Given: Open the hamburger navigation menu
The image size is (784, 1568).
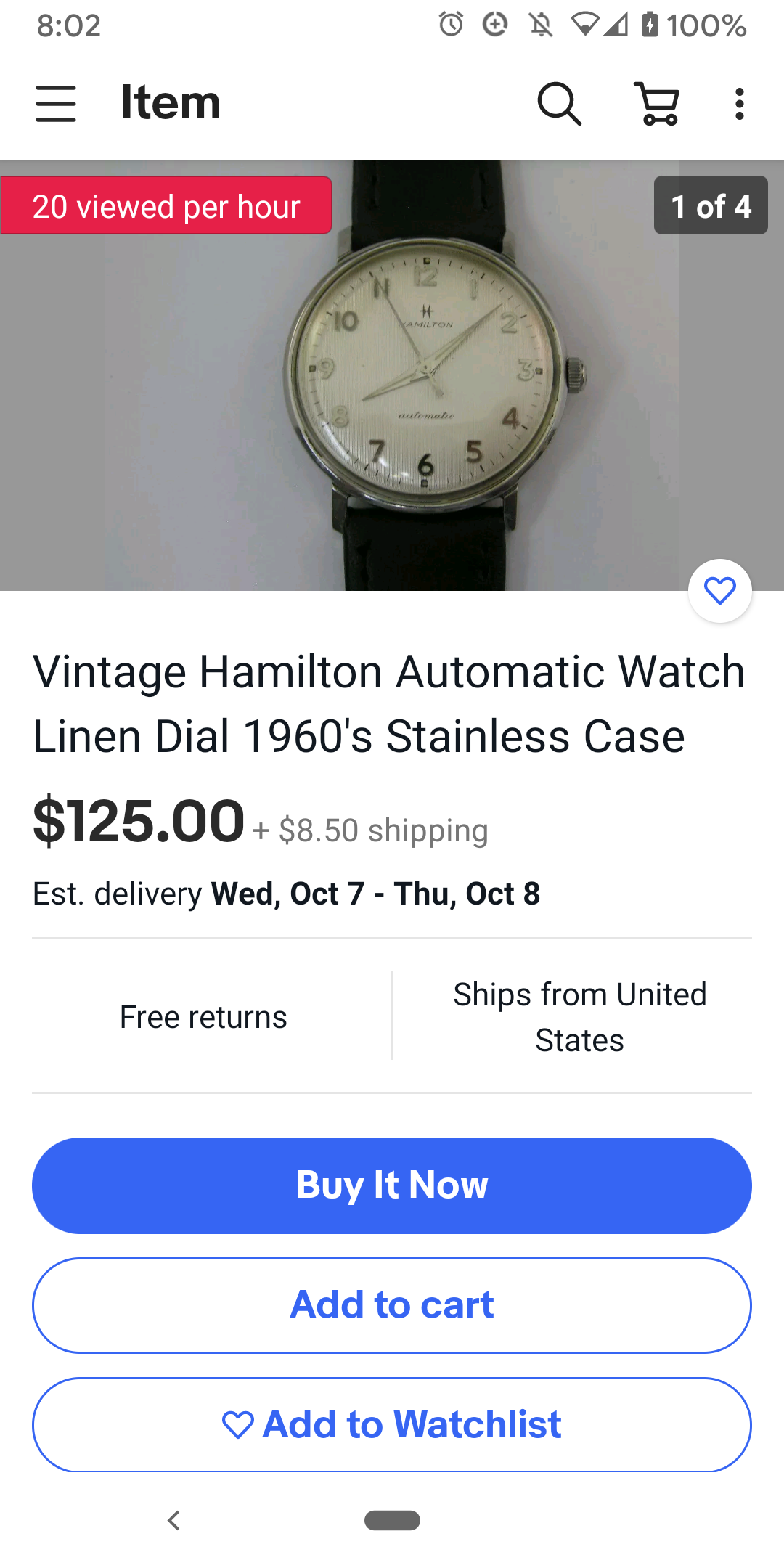Looking at the screenshot, I should point(56,103).
